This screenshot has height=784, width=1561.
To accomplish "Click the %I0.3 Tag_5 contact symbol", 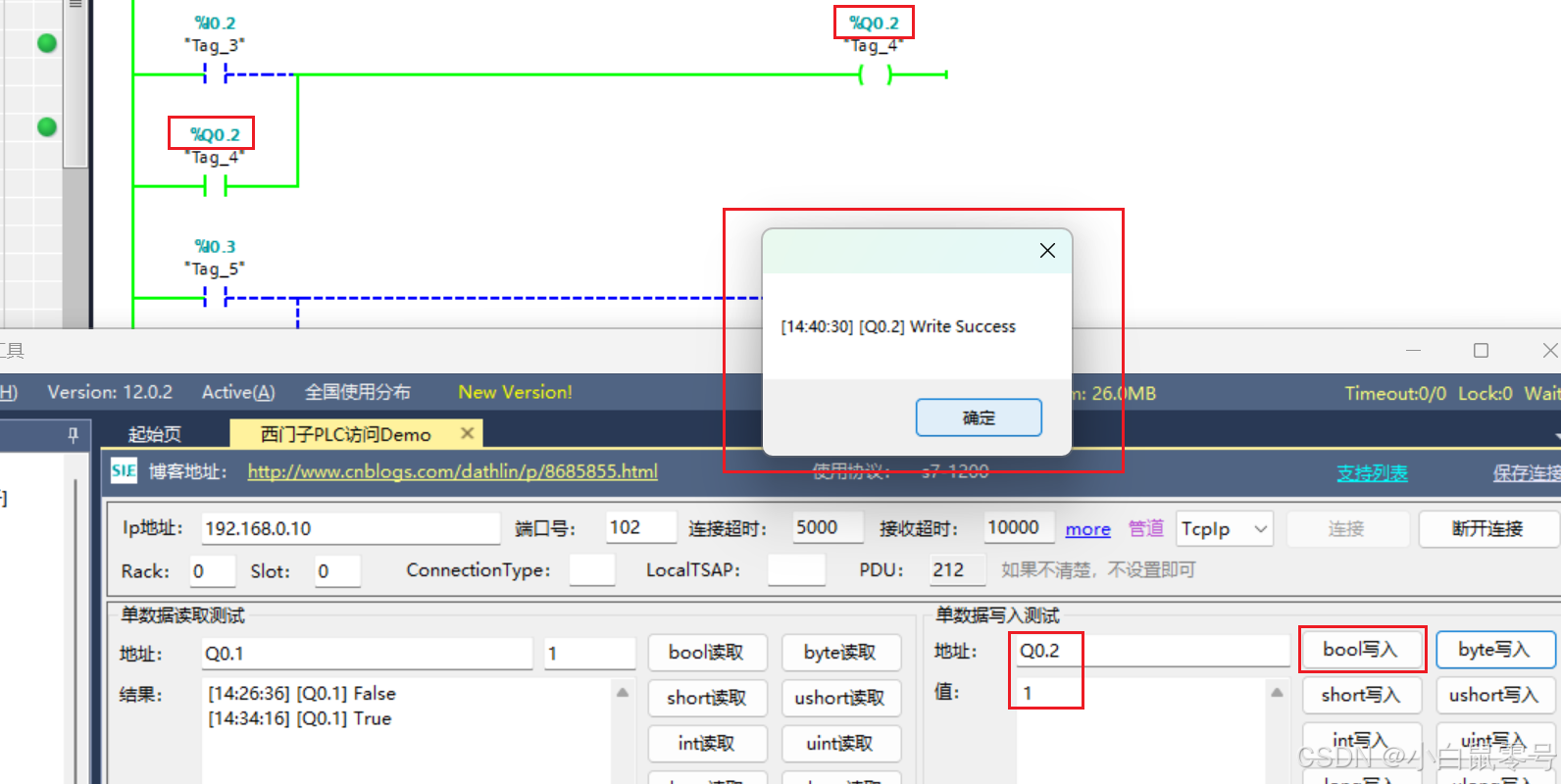I will (216, 297).
